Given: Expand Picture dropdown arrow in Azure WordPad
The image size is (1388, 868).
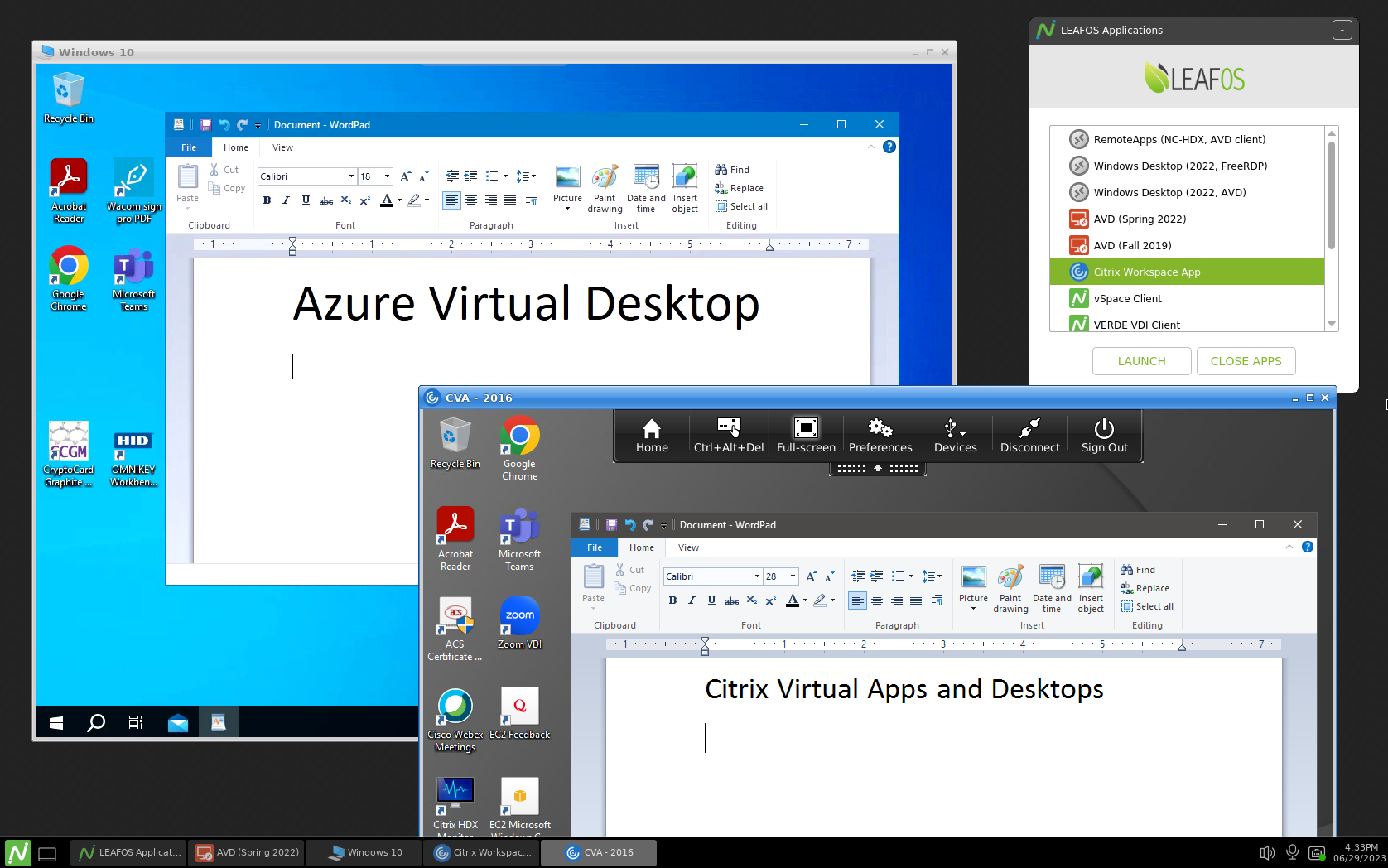Looking at the screenshot, I should tap(567, 209).
